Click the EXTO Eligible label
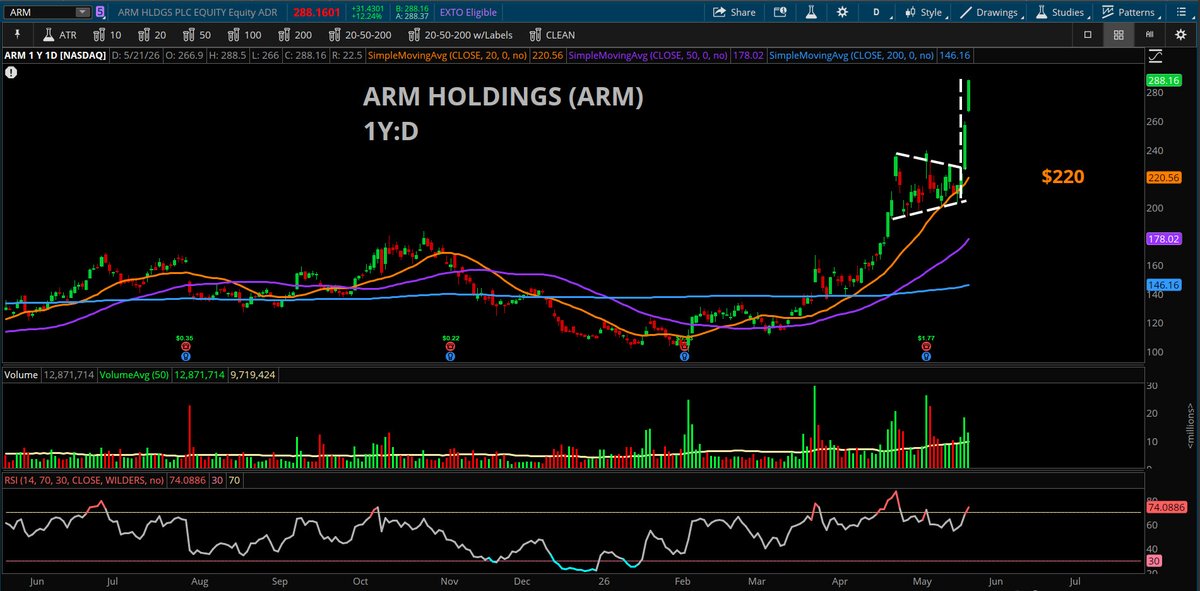Screen dimensions: 1200x591 (x=466, y=13)
